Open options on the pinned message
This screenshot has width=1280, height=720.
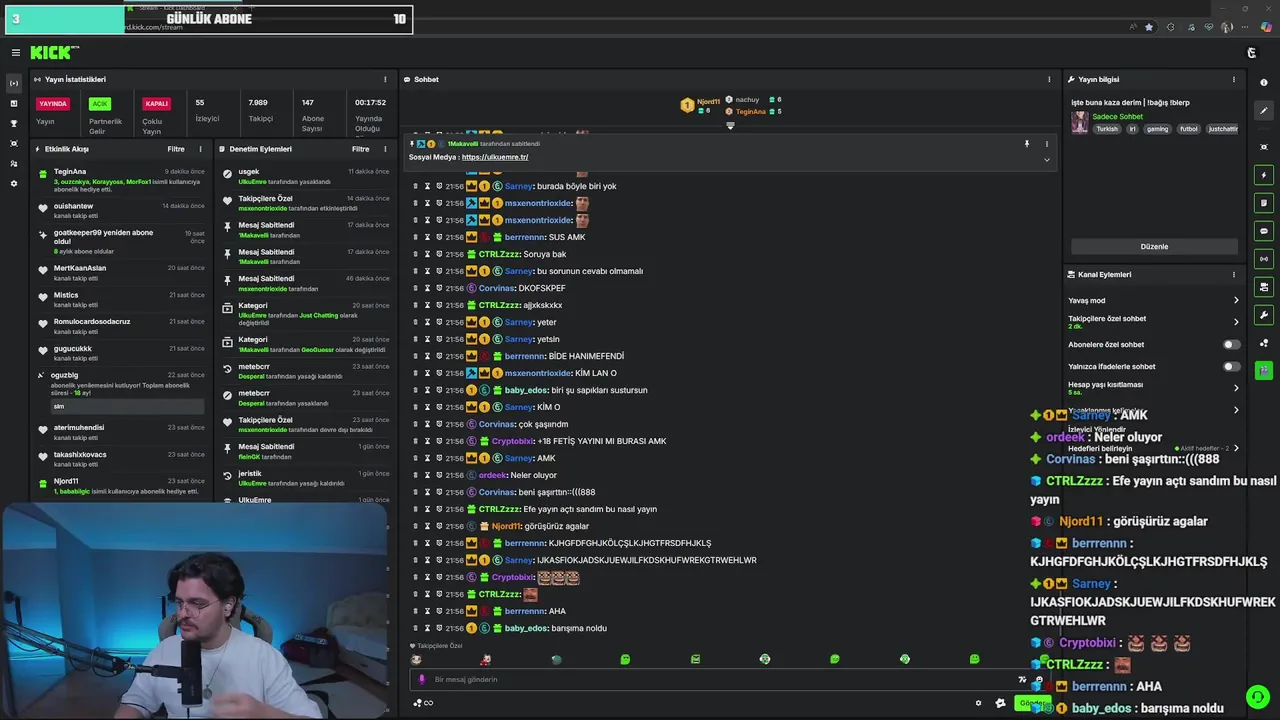pyautogui.click(x=1047, y=144)
